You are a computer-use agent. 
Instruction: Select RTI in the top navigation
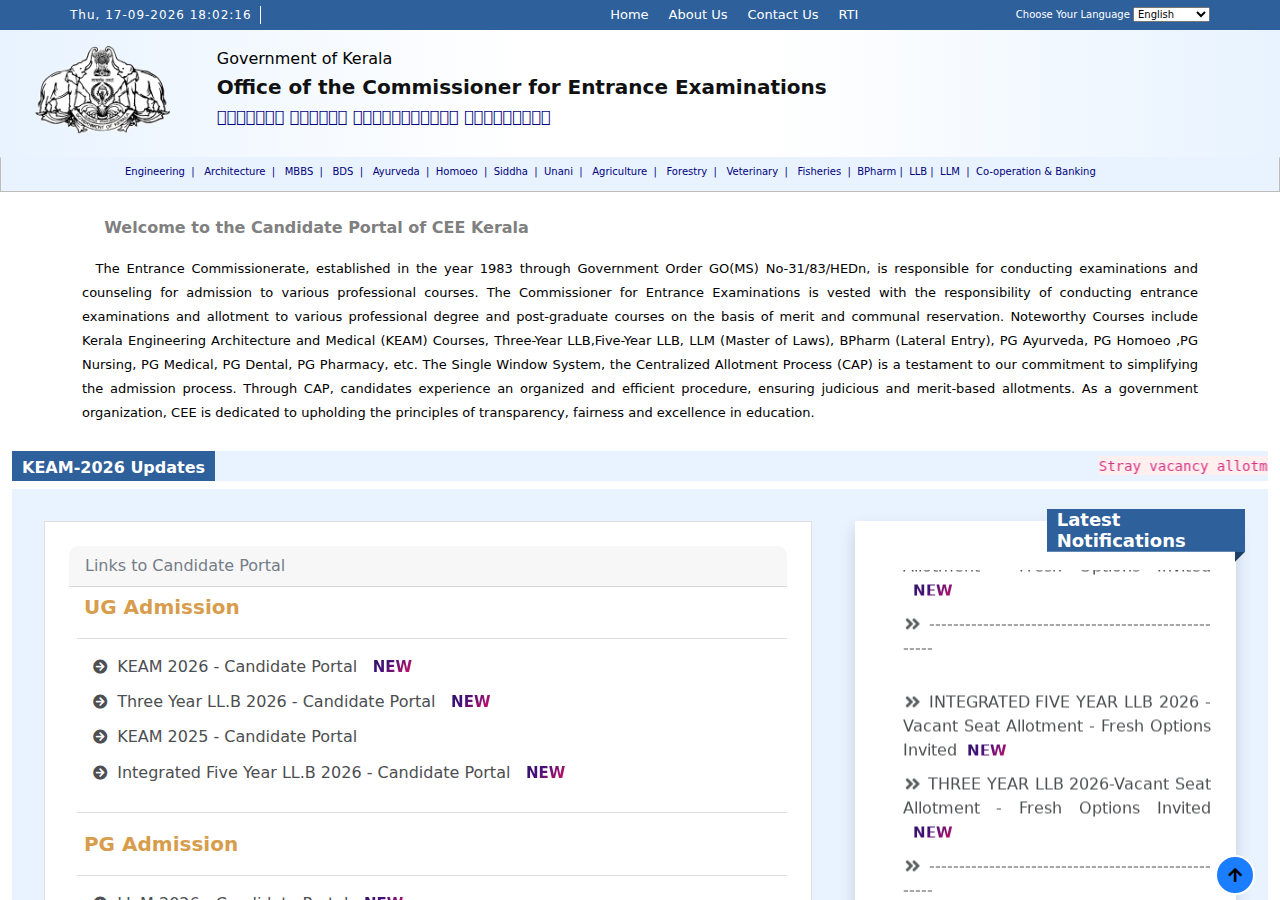click(x=848, y=15)
